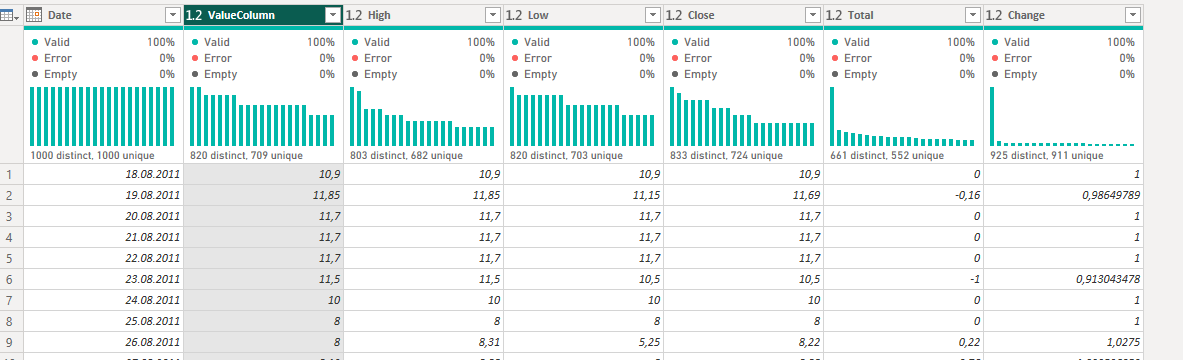Click the Low column 1.2 type icon
Image resolution: width=1183 pixels, height=360 pixels.
515,15
